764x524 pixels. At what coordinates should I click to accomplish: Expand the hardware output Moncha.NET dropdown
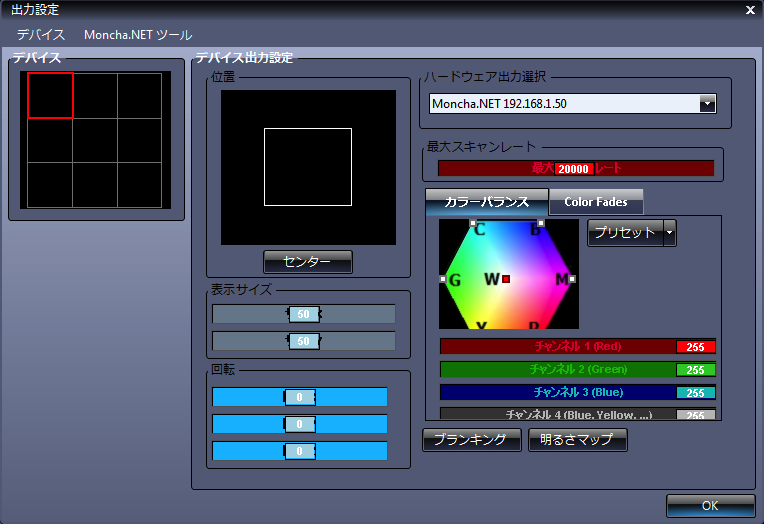tap(707, 103)
